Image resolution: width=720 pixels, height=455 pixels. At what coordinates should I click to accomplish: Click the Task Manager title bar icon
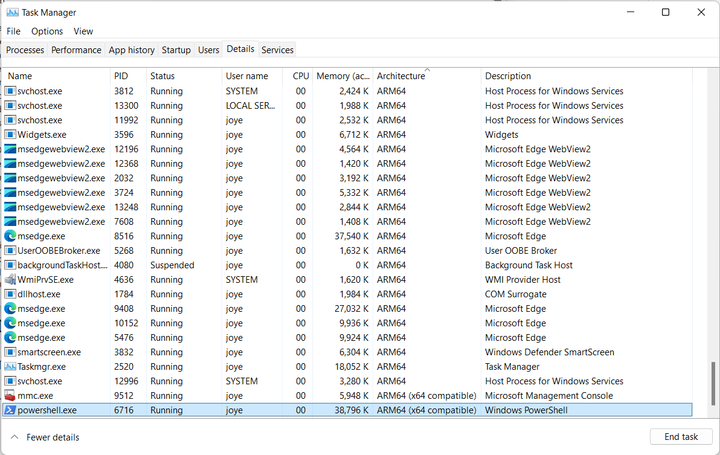[x=12, y=12]
